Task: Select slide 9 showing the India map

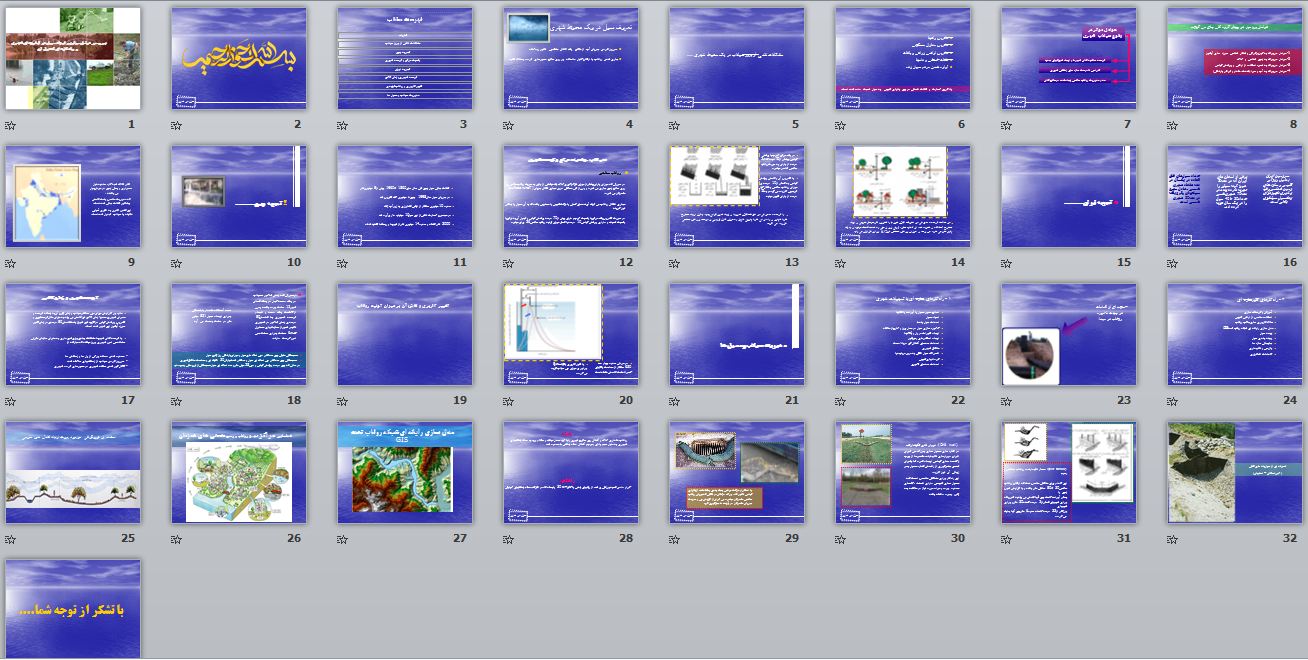Action: tap(73, 197)
